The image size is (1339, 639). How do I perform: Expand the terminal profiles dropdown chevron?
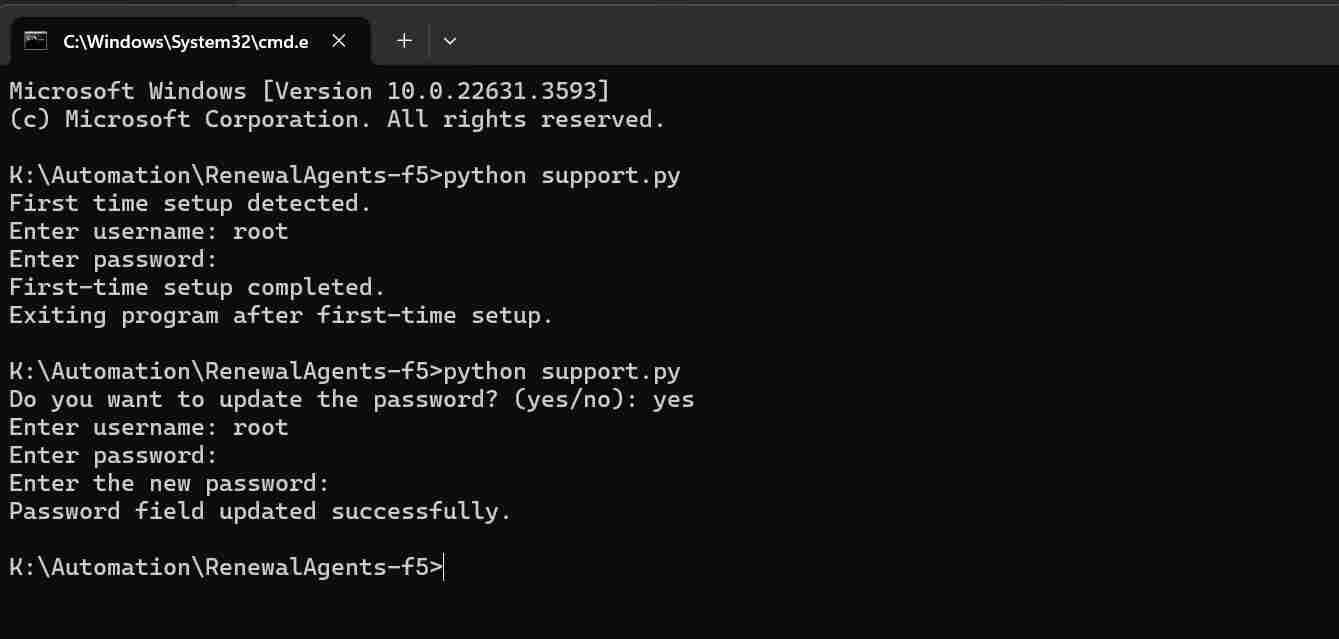coord(450,41)
